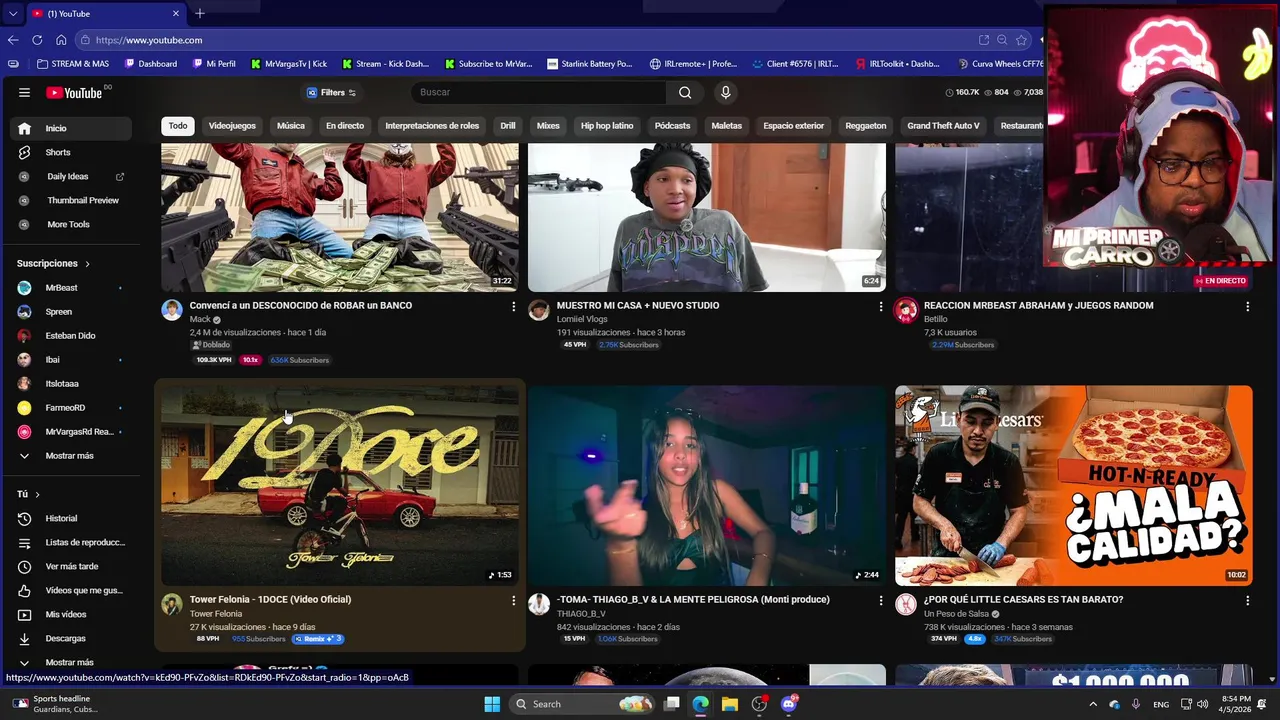Select the Música filter chip
The image size is (1280, 720).
click(291, 126)
